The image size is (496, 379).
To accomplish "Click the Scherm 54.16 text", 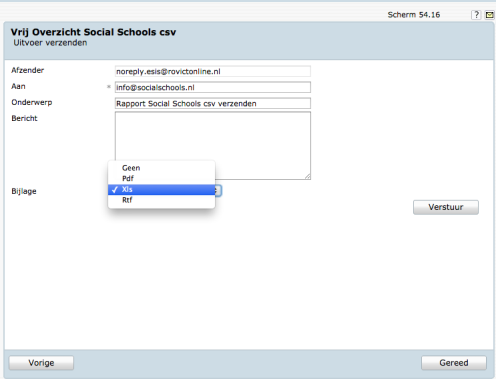I will (x=414, y=15).
